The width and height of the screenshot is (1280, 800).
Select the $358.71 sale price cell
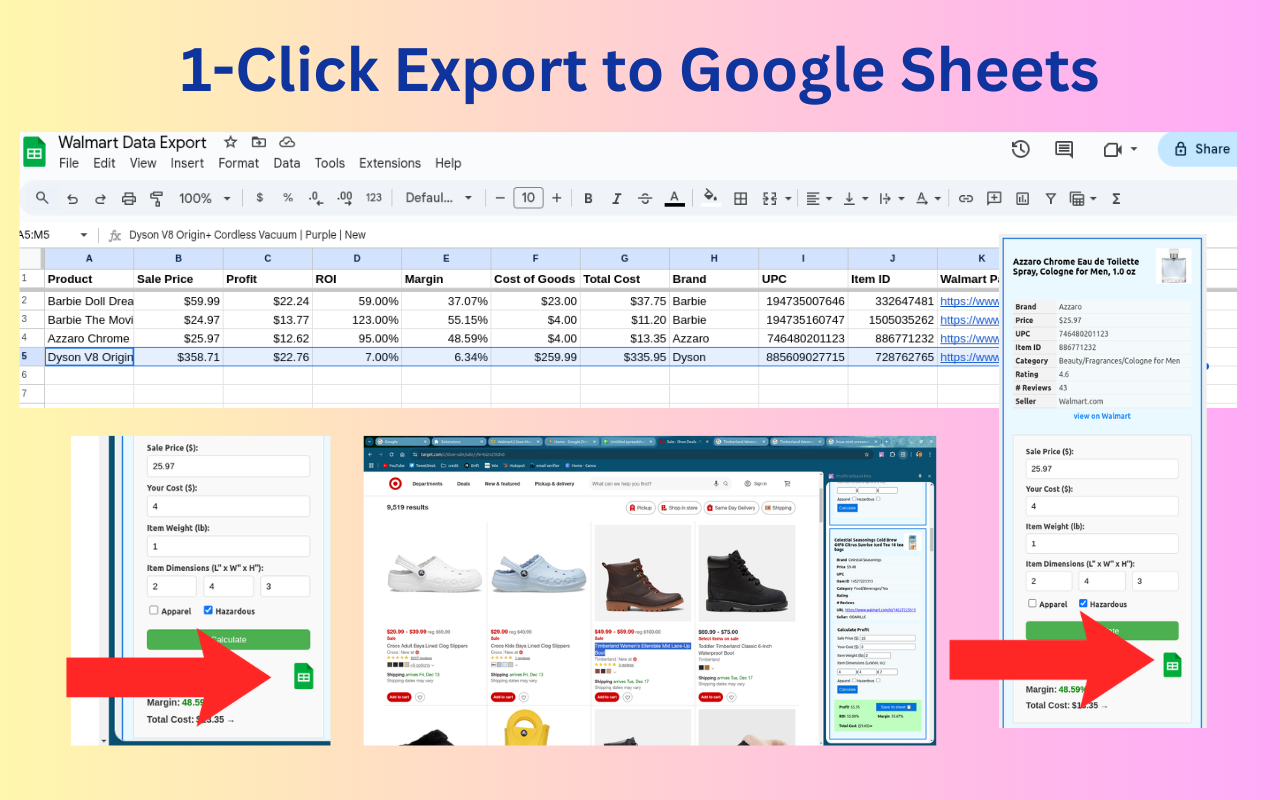click(178, 357)
